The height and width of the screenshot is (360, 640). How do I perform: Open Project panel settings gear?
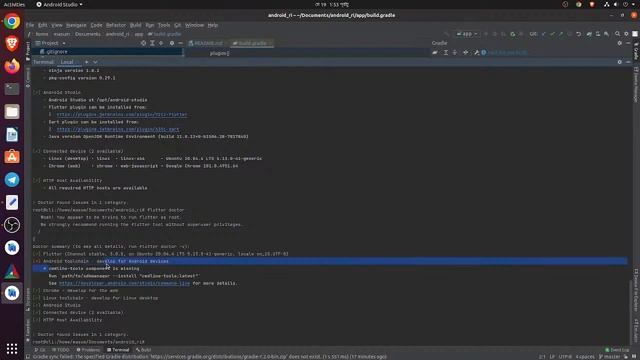(x=172, y=43)
